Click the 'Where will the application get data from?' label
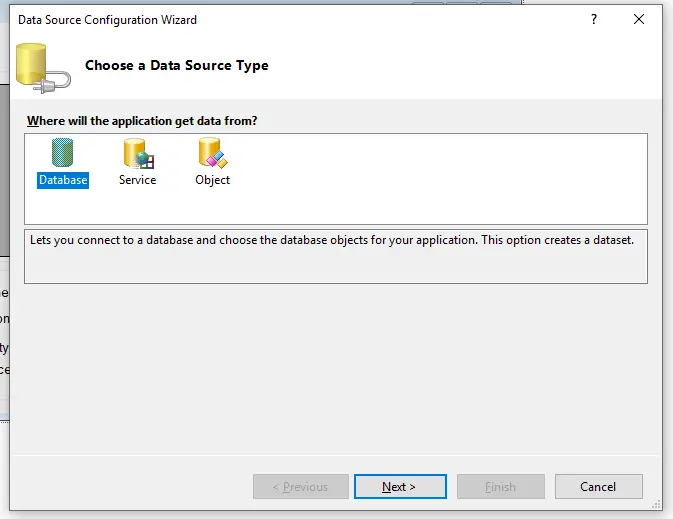 (x=142, y=121)
